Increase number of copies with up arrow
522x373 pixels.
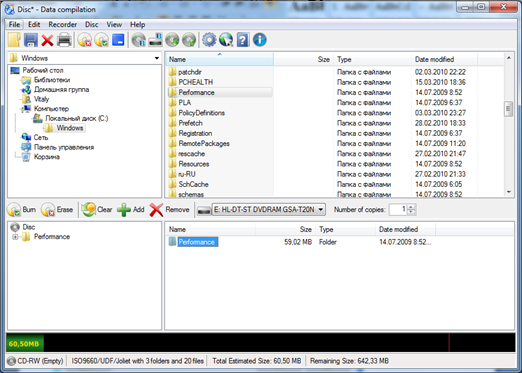pos(411,207)
